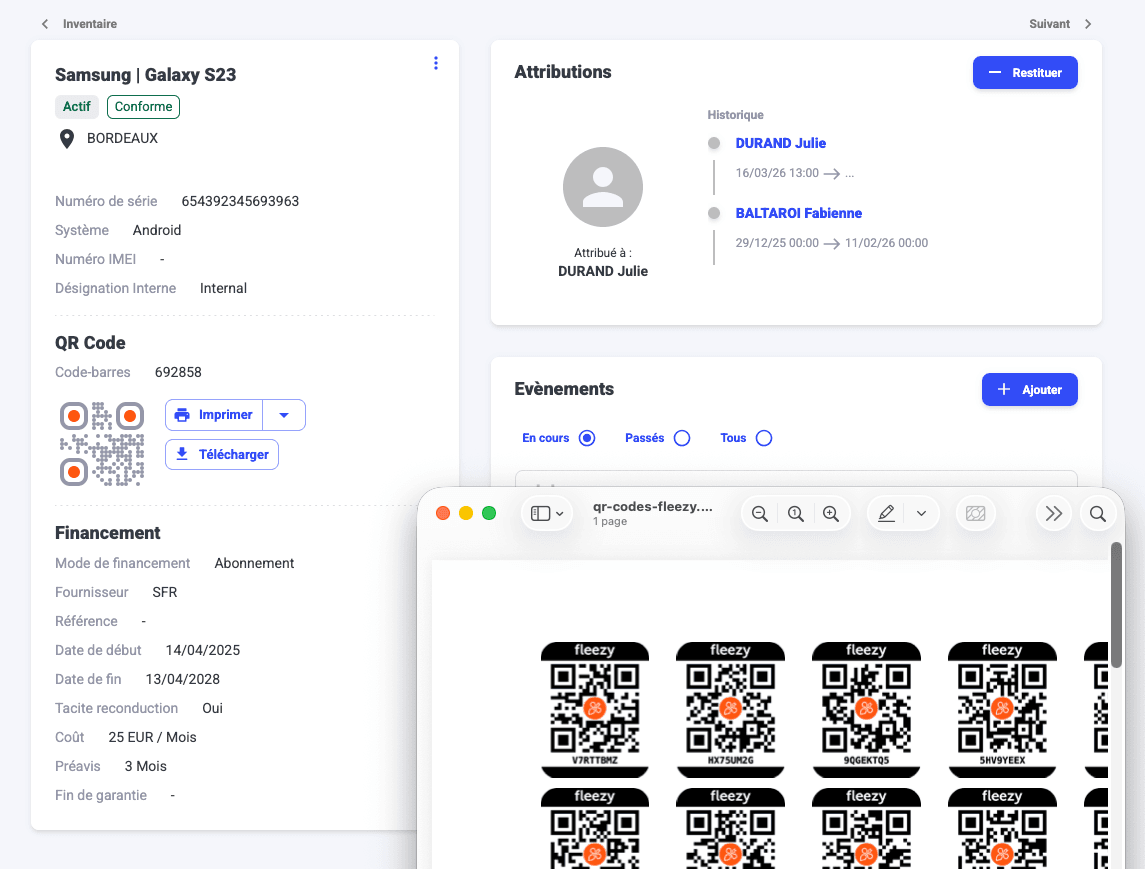Click the Actif status badge
Screen dimensions: 1145x869
[77, 107]
